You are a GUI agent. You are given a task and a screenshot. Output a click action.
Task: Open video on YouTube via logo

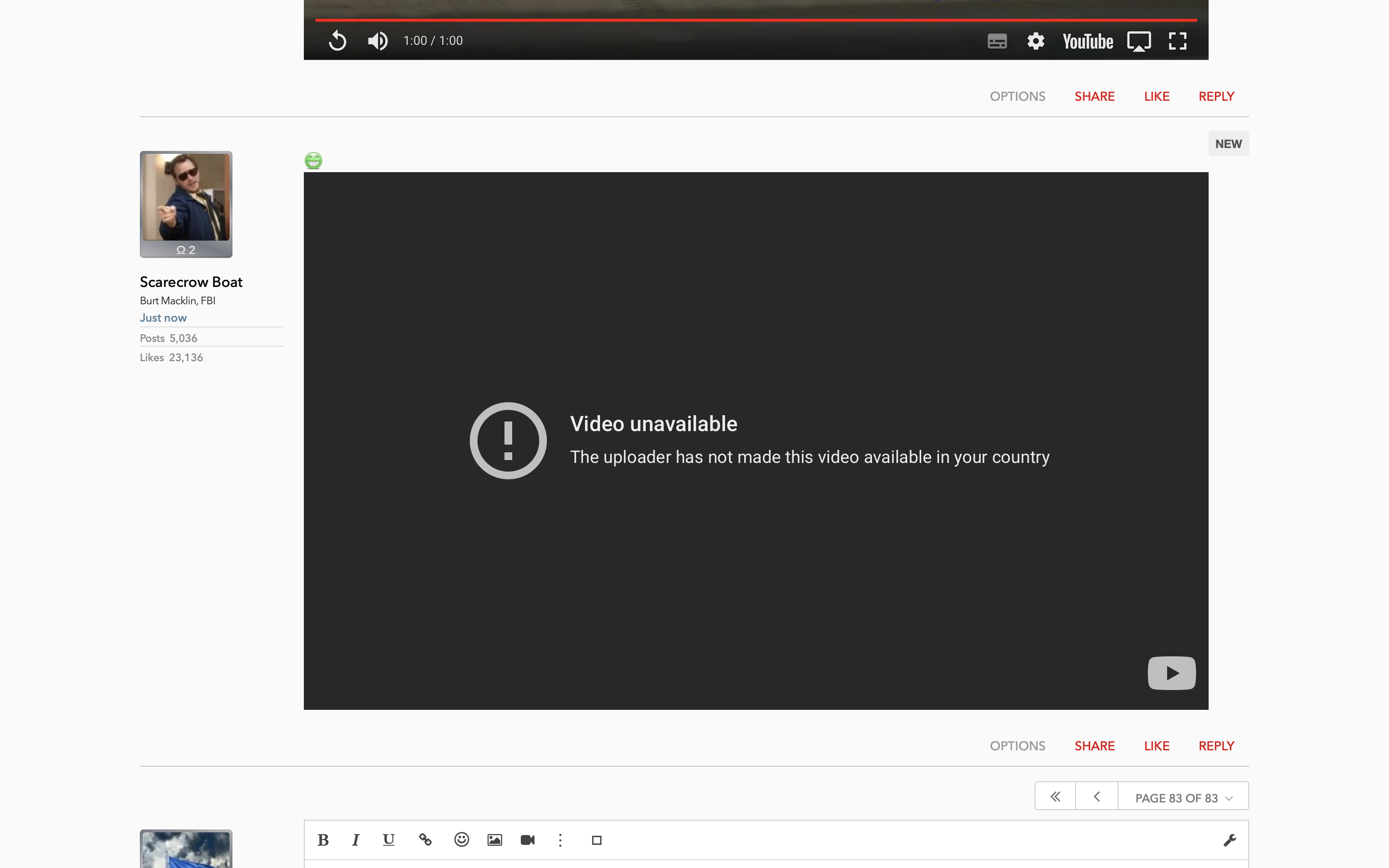tap(1087, 41)
